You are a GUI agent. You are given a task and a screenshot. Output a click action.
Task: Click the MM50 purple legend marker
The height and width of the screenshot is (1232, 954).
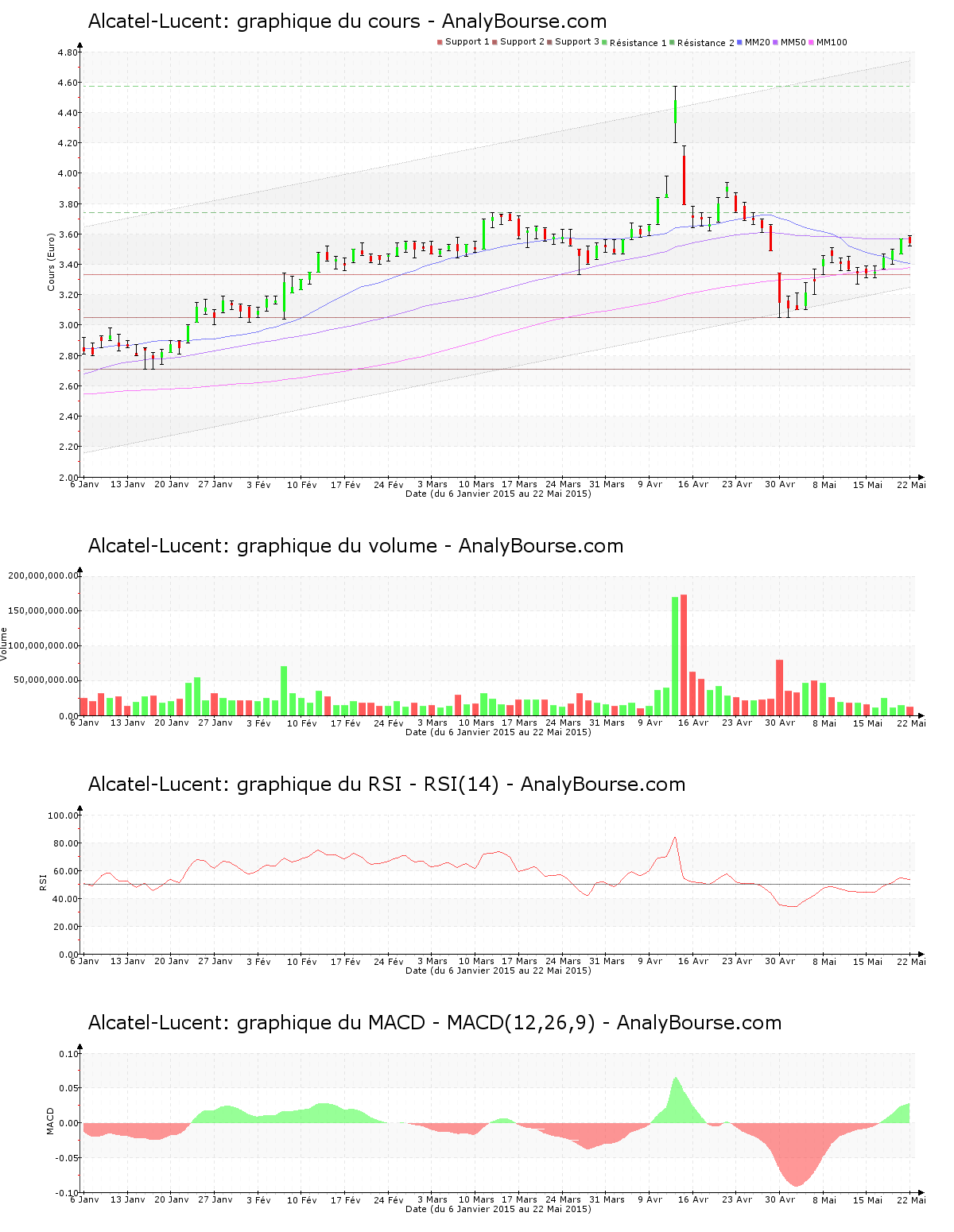(776, 42)
